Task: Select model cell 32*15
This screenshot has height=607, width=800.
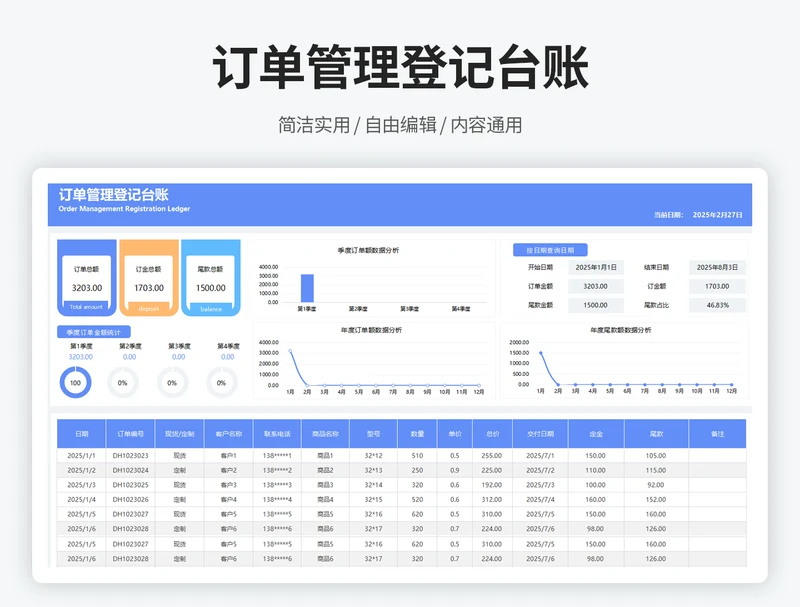Action: click(373, 499)
